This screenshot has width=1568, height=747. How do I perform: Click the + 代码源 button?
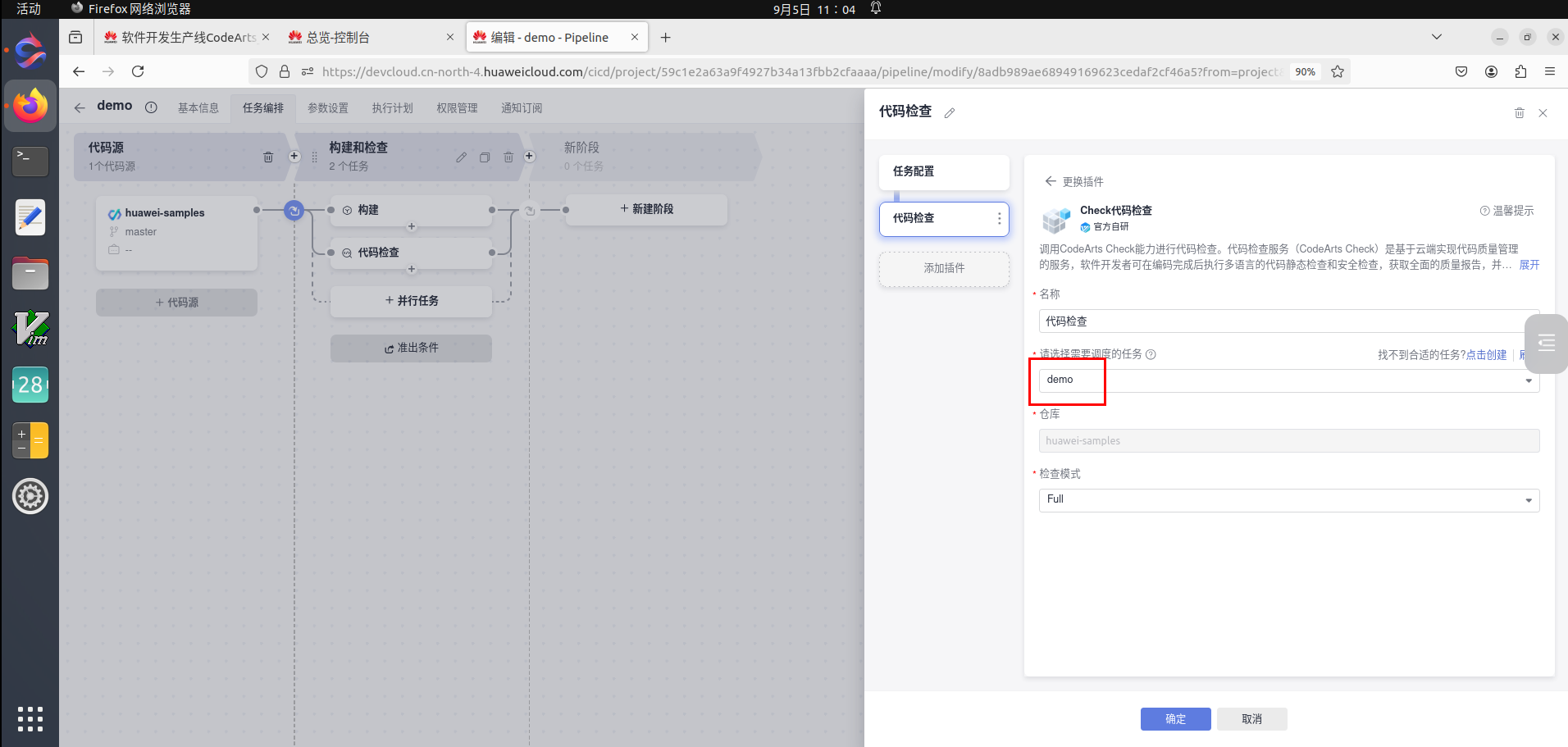[x=177, y=303]
